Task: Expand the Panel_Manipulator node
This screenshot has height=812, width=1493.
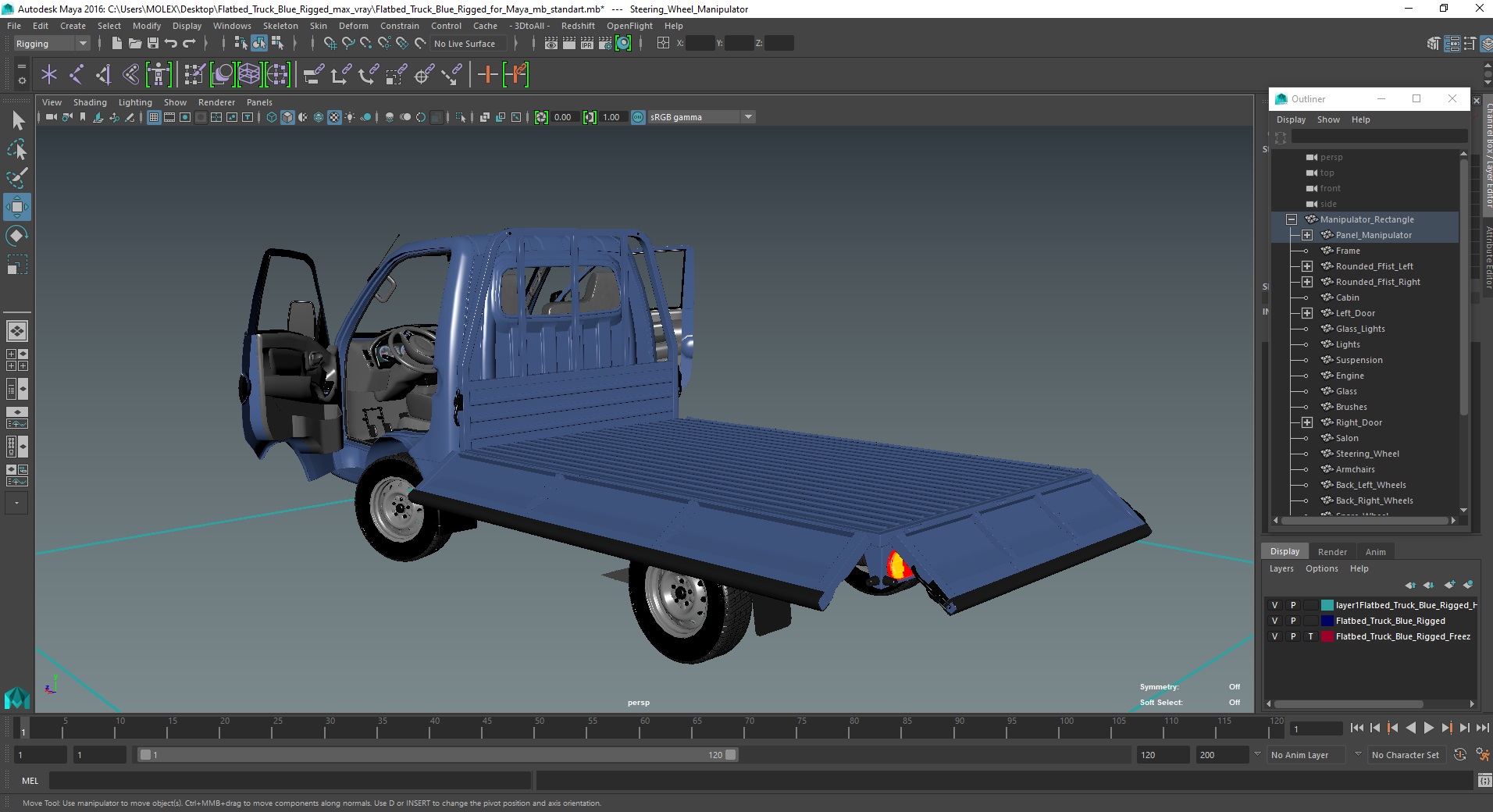Action: point(1307,235)
